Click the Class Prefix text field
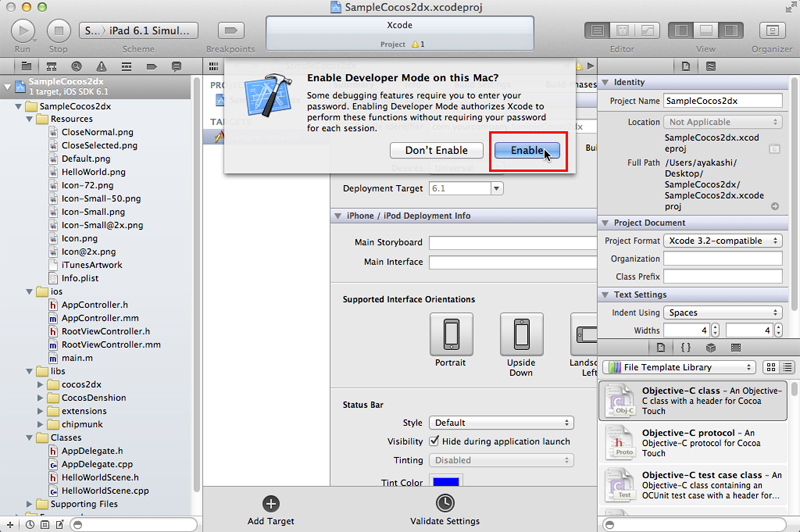This screenshot has height=532, width=800. [723, 276]
